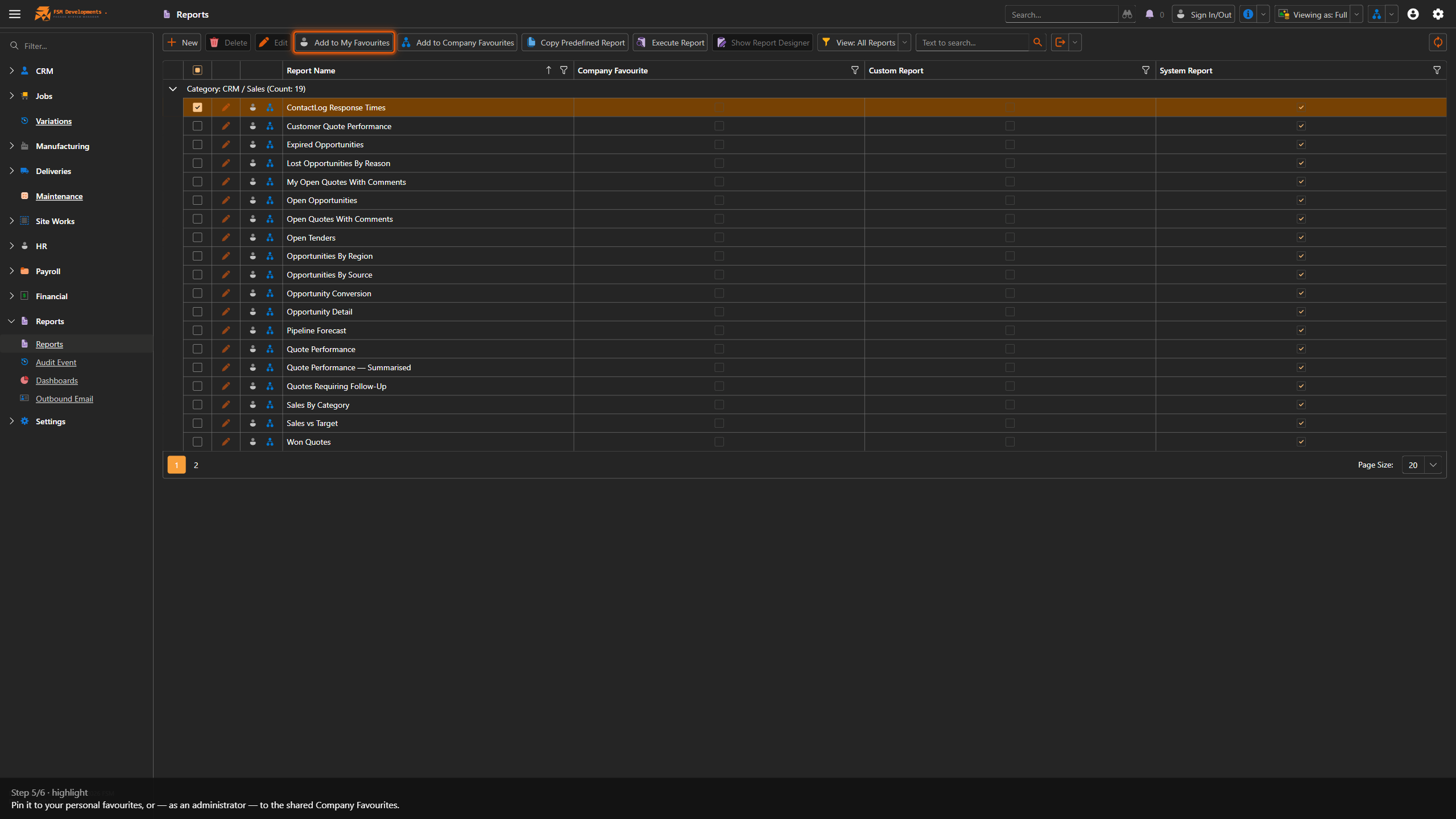The width and height of the screenshot is (1456, 819).
Task: Open the notifications bell
Action: pyautogui.click(x=1149, y=14)
